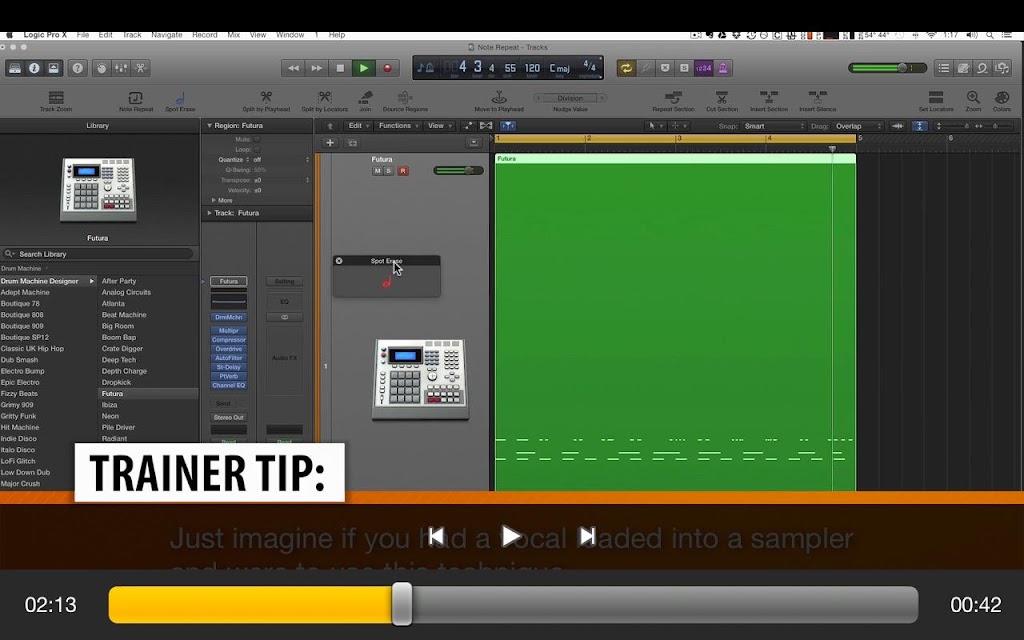The height and width of the screenshot is (640, 1024).
Task: Click Split by Locators icon
Action: click(325, 97)
